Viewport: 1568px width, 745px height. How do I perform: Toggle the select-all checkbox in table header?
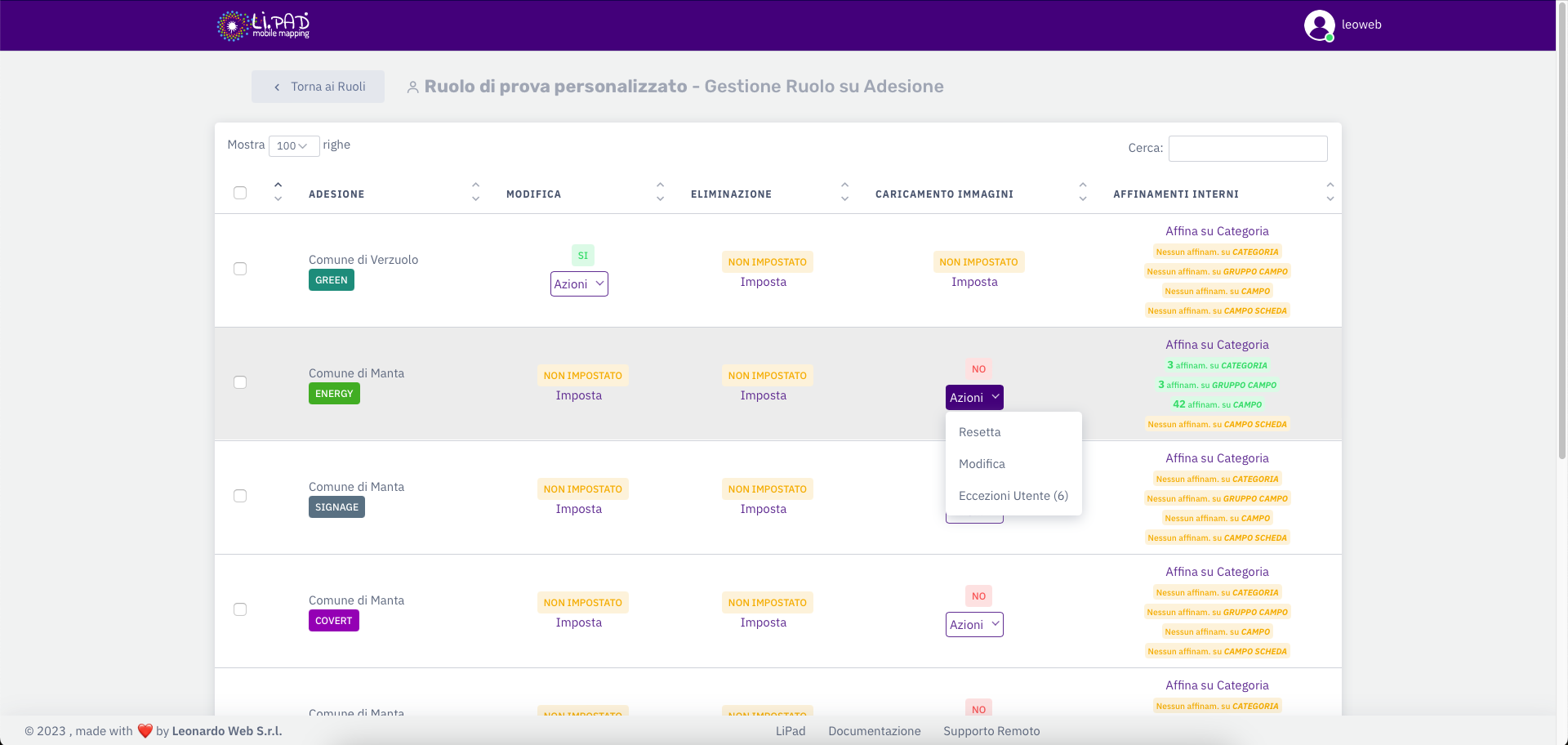point(240,193)
